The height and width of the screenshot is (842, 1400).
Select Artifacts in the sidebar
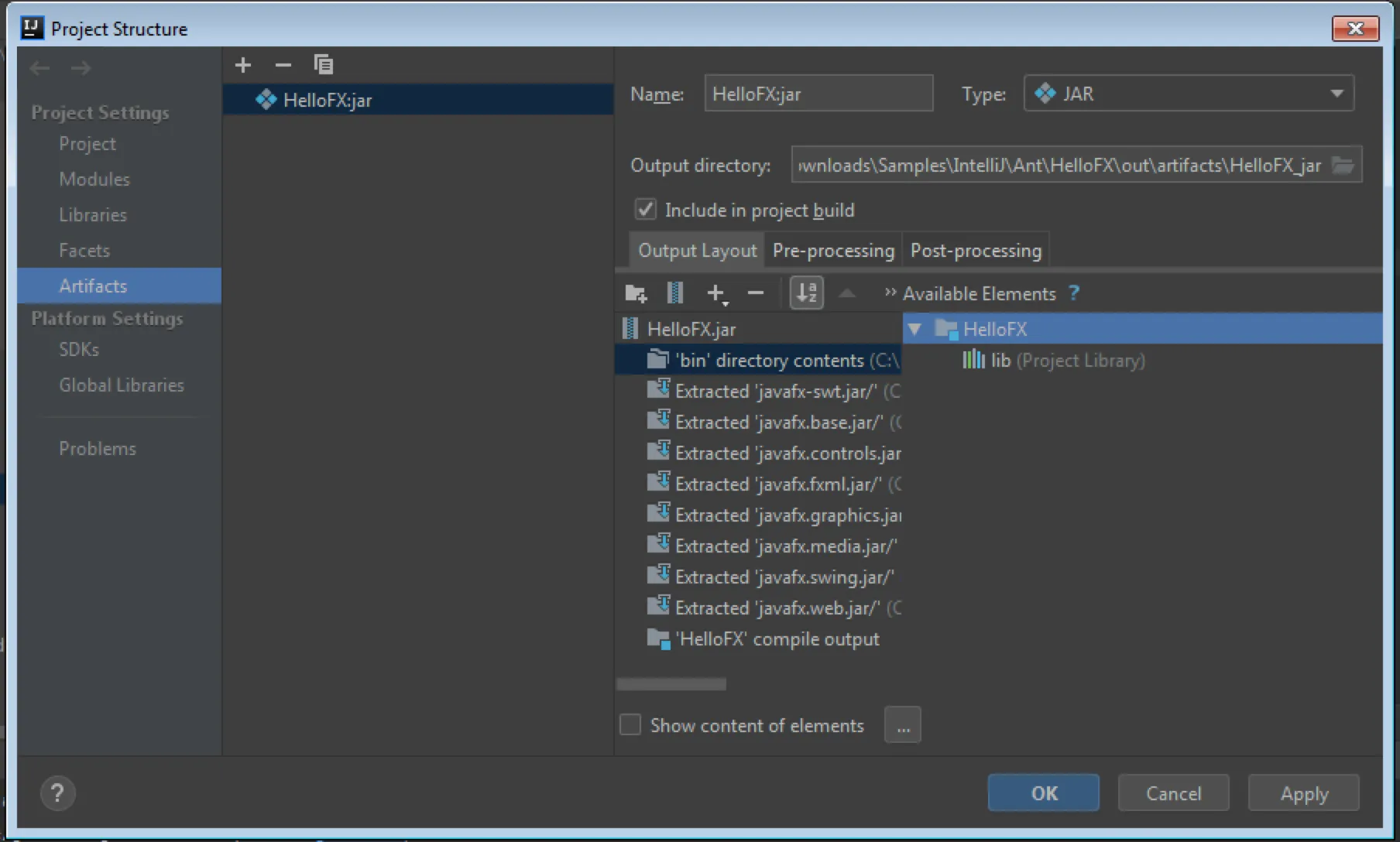(119, 286)
